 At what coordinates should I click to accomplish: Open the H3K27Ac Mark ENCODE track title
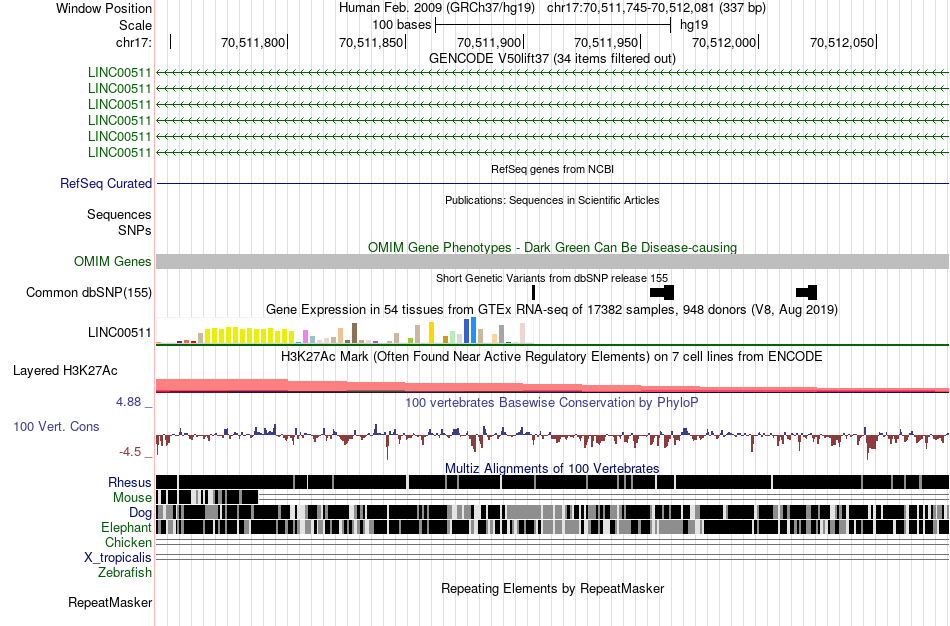coord(552,356)
